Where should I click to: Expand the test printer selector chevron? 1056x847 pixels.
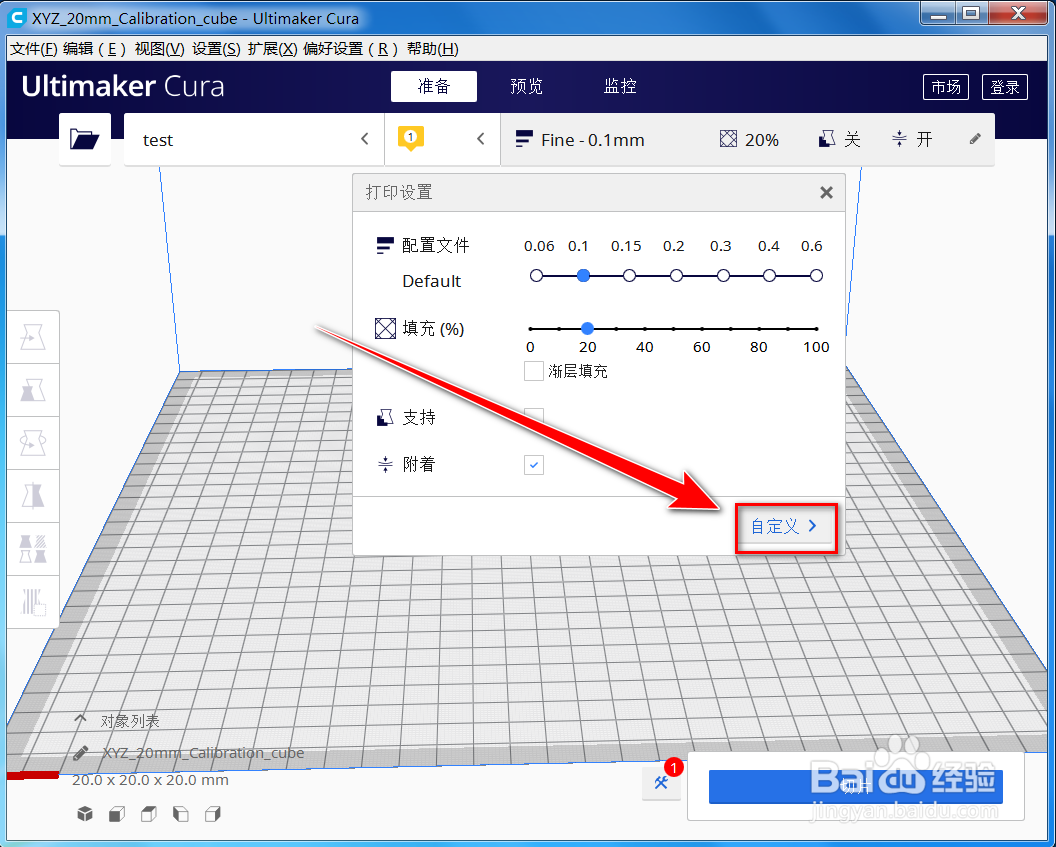364,139
